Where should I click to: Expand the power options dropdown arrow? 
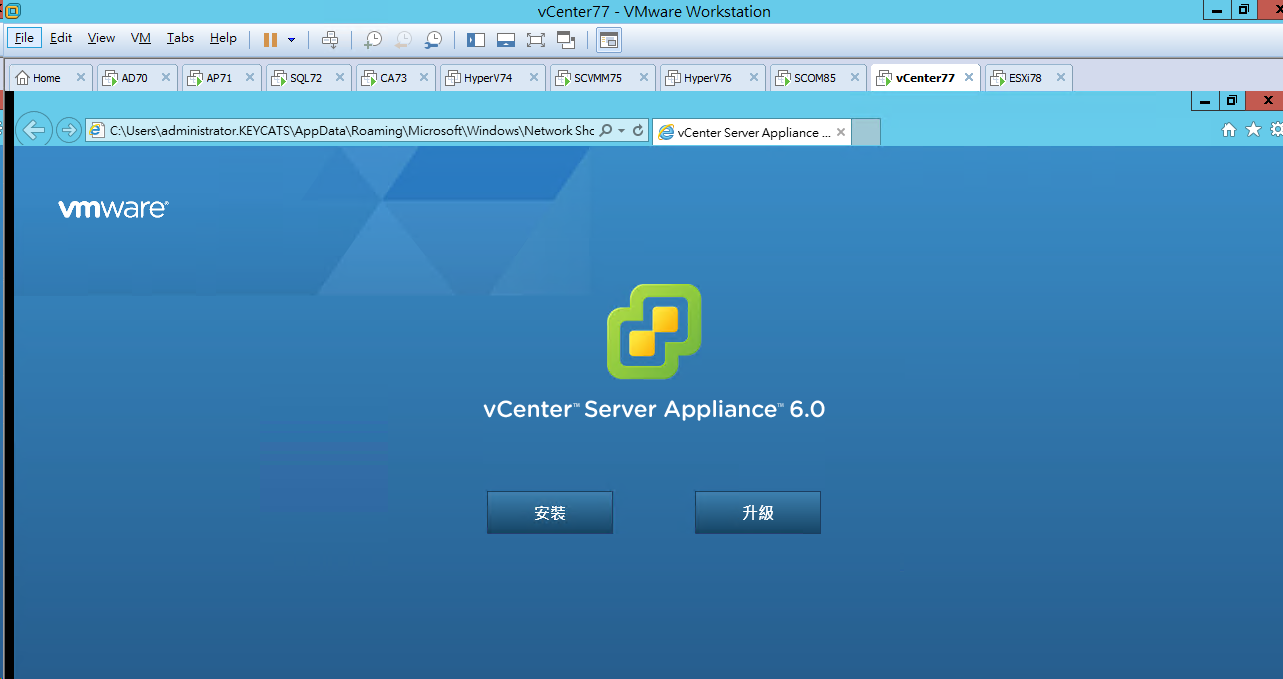pyautogui.click(x=291, y=40)
